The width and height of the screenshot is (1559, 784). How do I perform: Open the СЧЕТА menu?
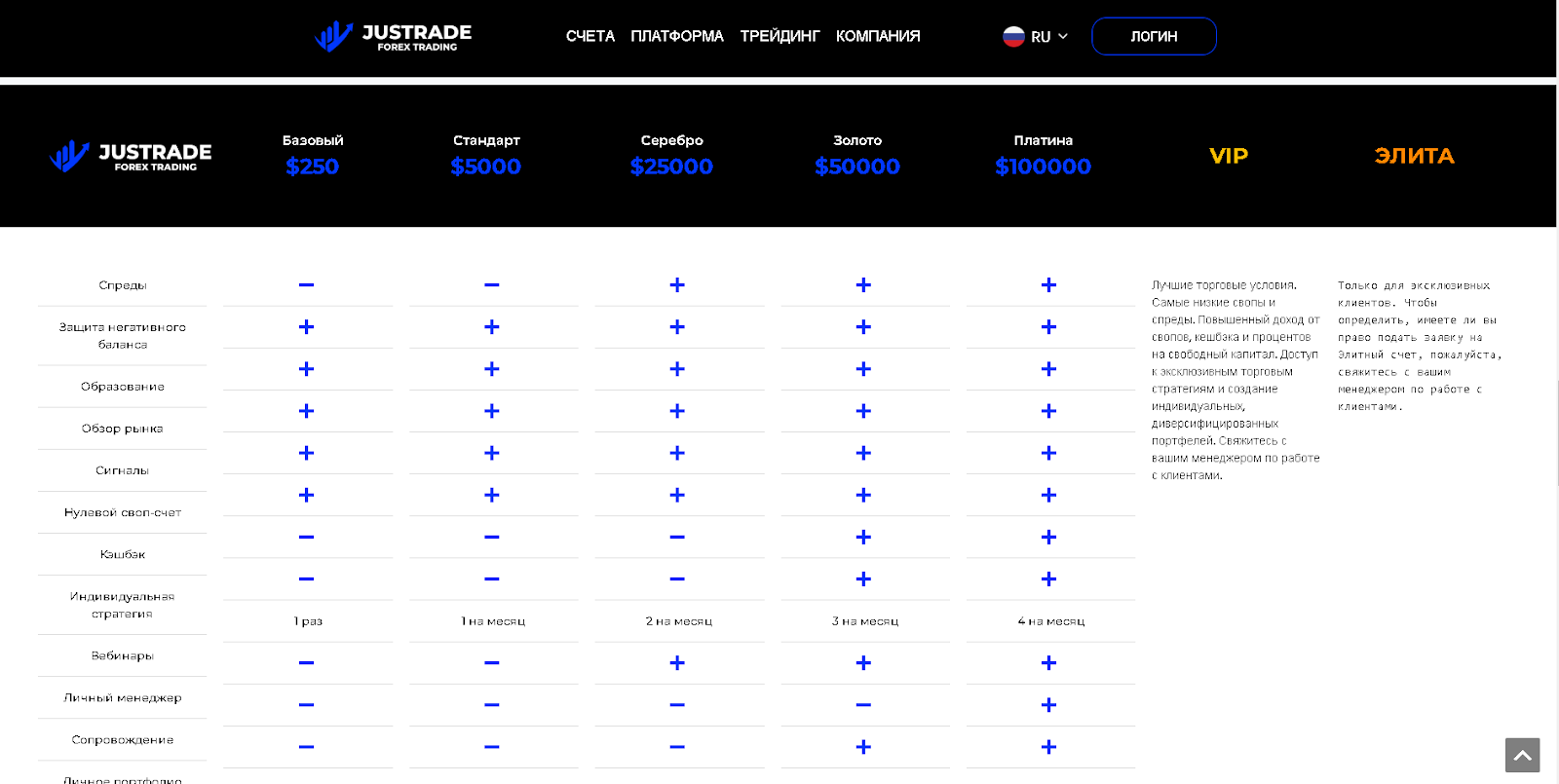pos(590,36)
